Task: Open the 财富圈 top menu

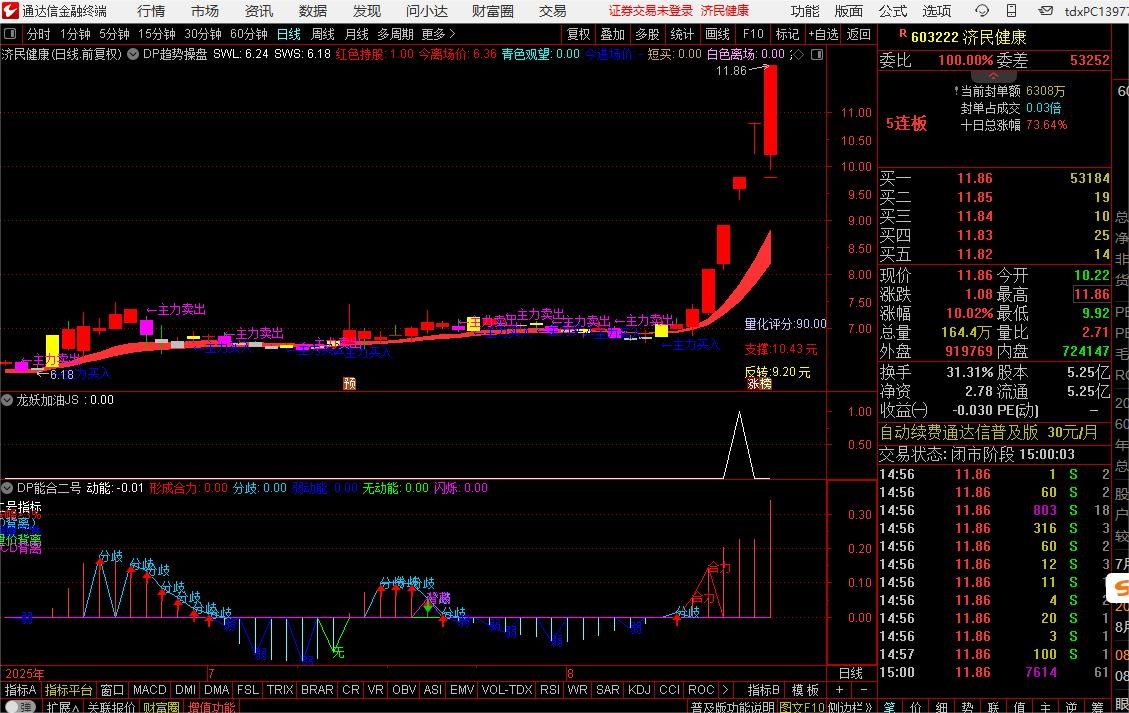Action: pyautogui.click(x=492, y=11)
